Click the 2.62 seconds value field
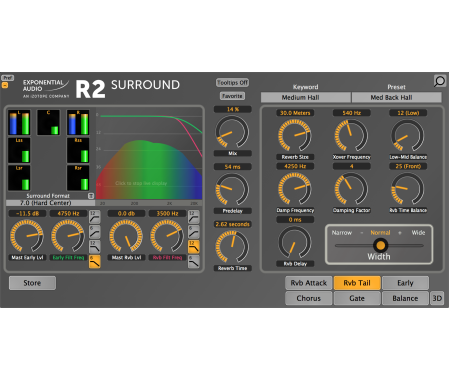 click(x=232, y=224)
